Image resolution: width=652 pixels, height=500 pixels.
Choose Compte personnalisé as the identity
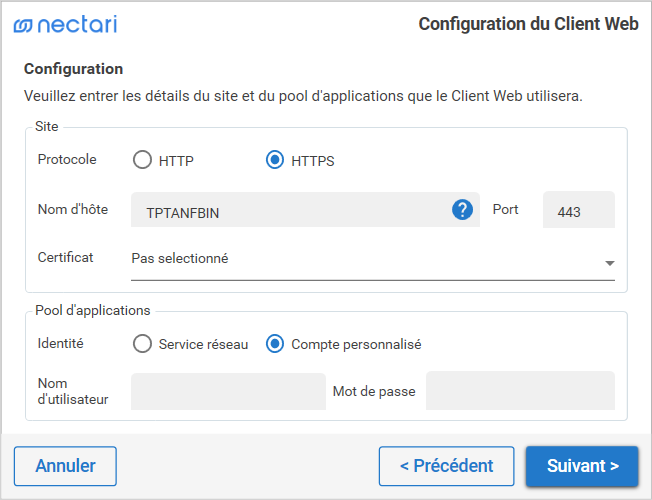(x=275, y=344)
